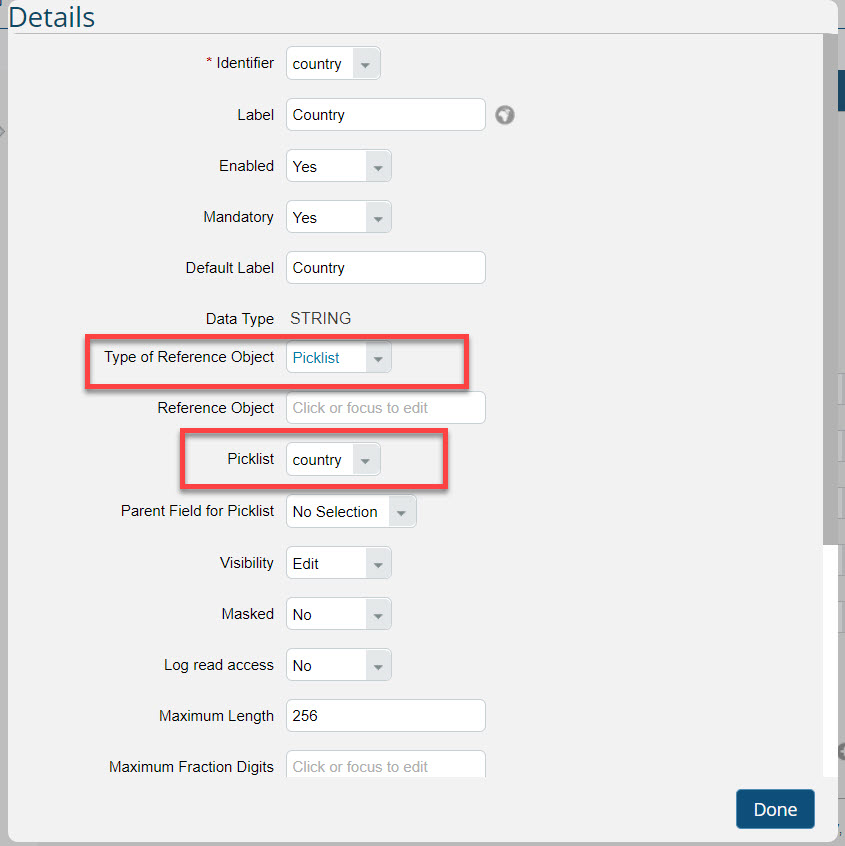The height and width of the screenshot is (846, 845).
Task: Focus the Maximum Fraction Digits field
Action: pyautogui.click(x=386, y=764)
